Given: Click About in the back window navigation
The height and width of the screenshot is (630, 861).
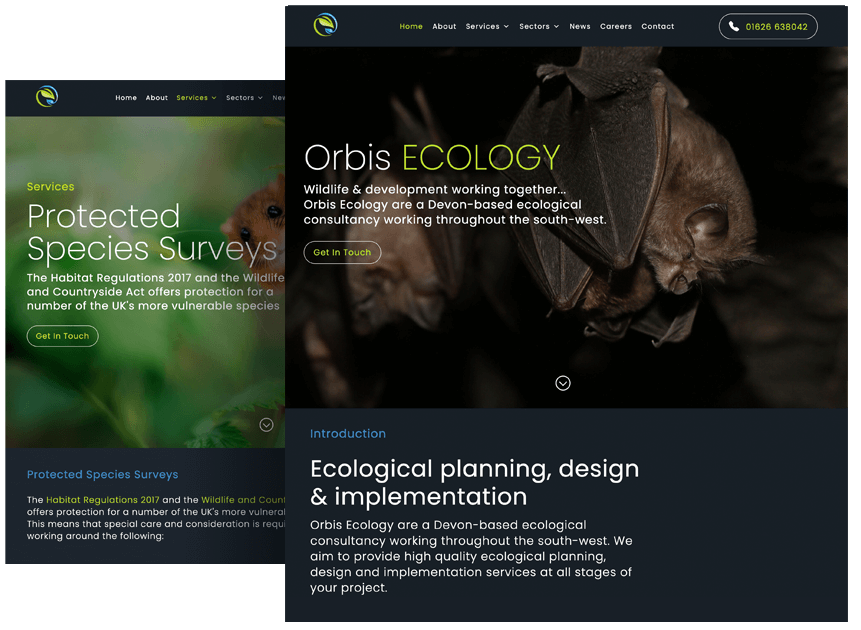Looking at the screenshot, I should [157, 98].
